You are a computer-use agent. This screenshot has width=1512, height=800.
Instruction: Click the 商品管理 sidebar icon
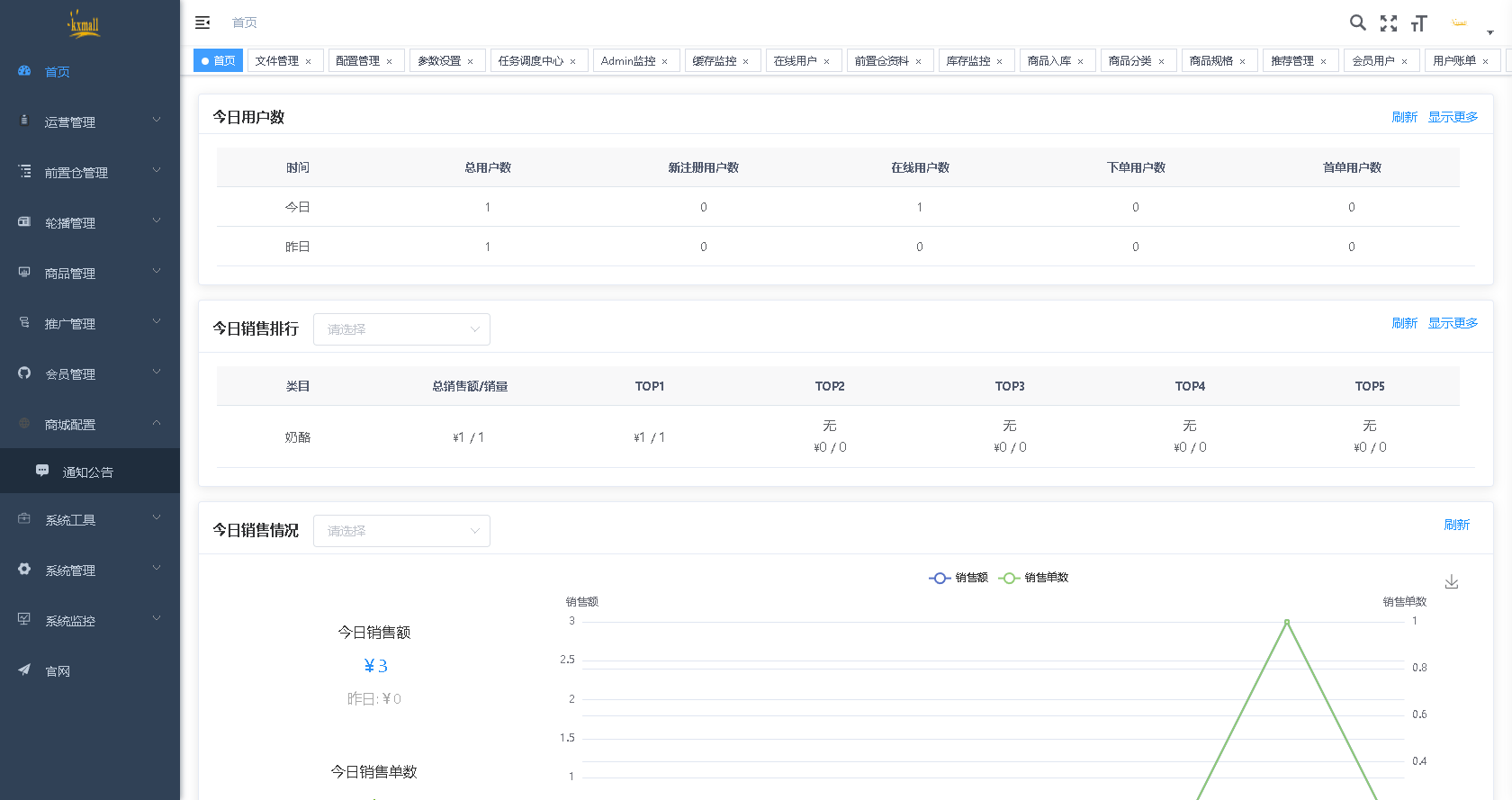coord(24,272)
